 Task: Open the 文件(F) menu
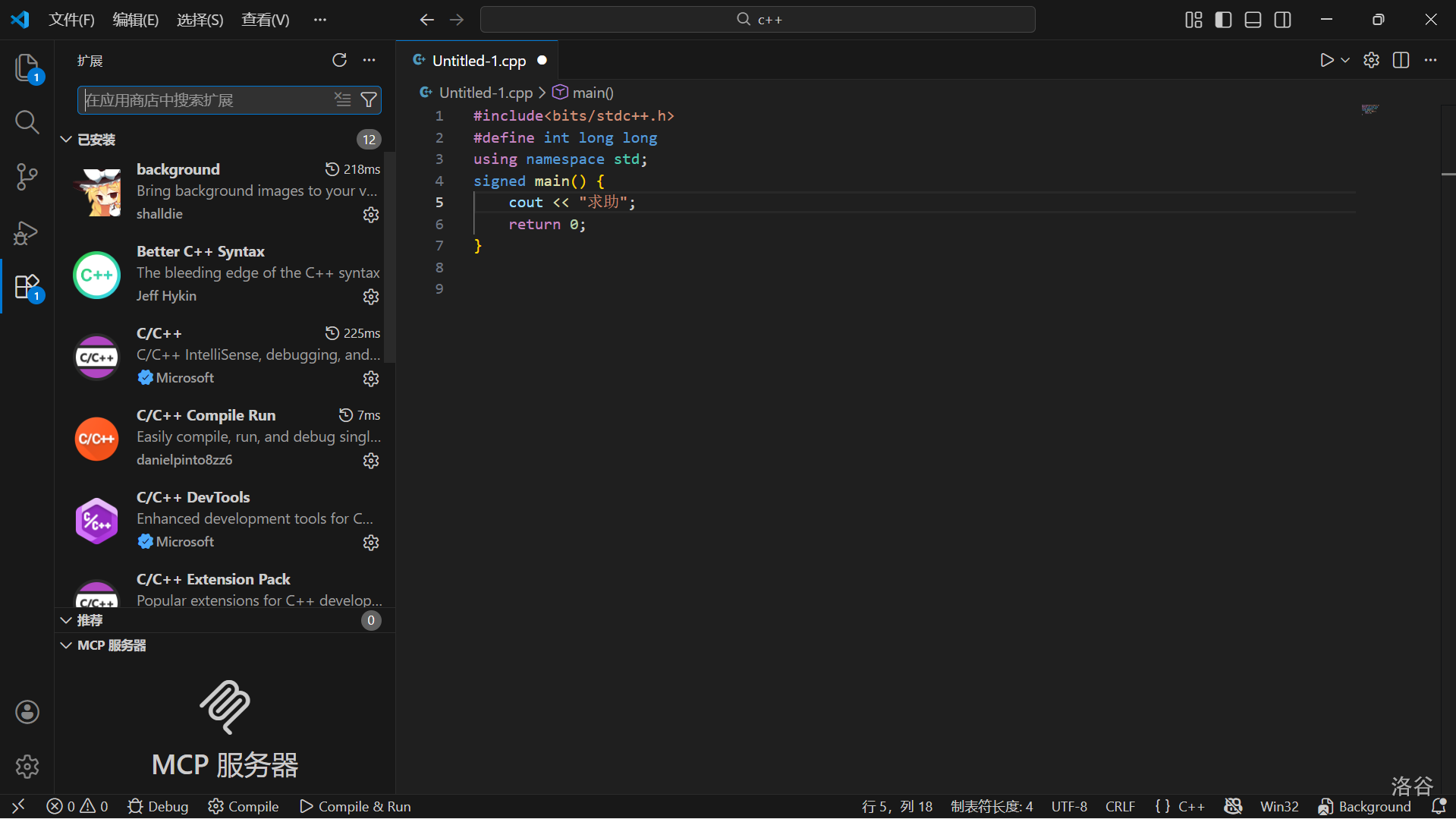[x=71, y=20]
